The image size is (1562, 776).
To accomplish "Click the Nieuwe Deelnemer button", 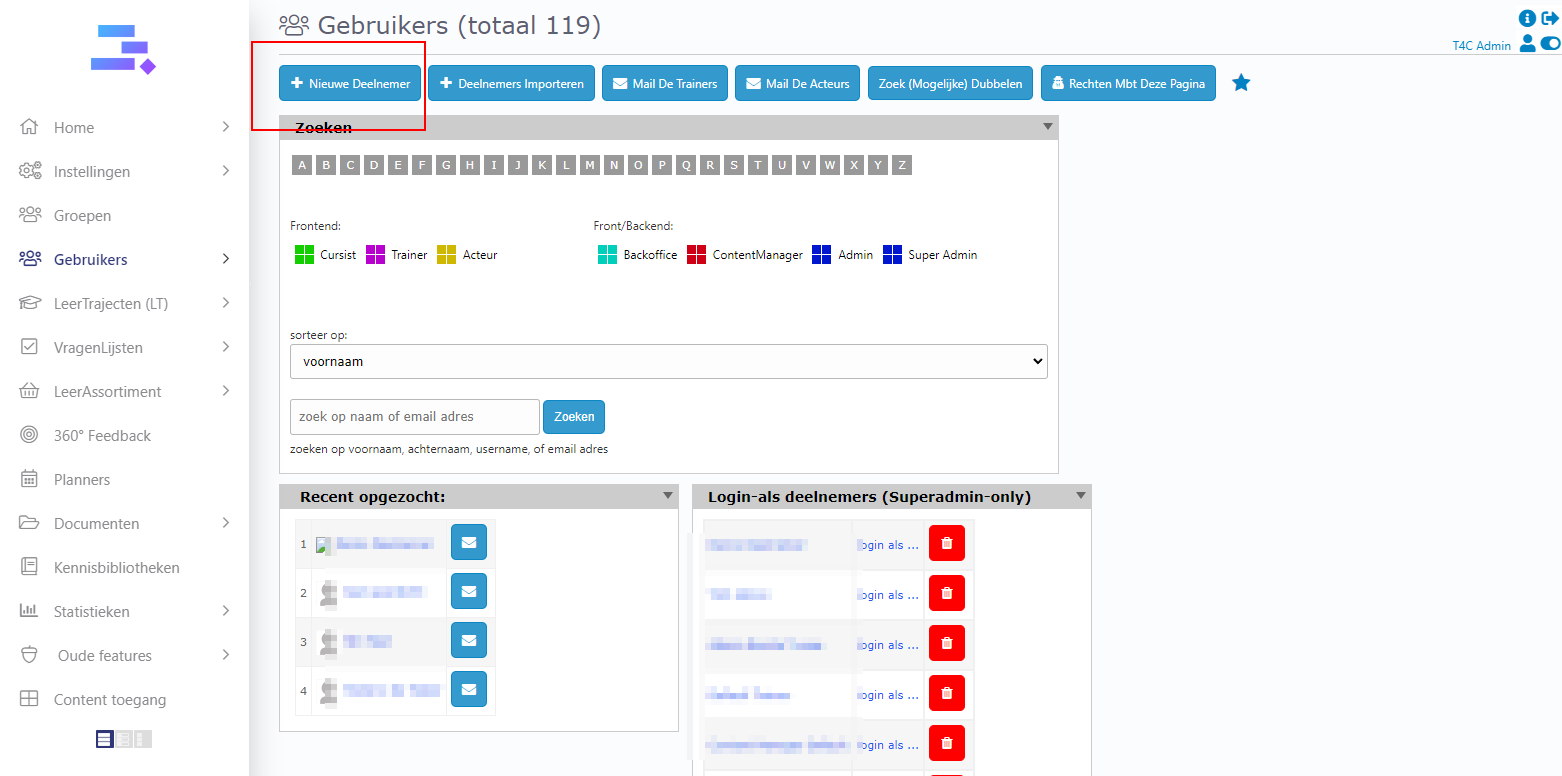I will click(350, 84).
